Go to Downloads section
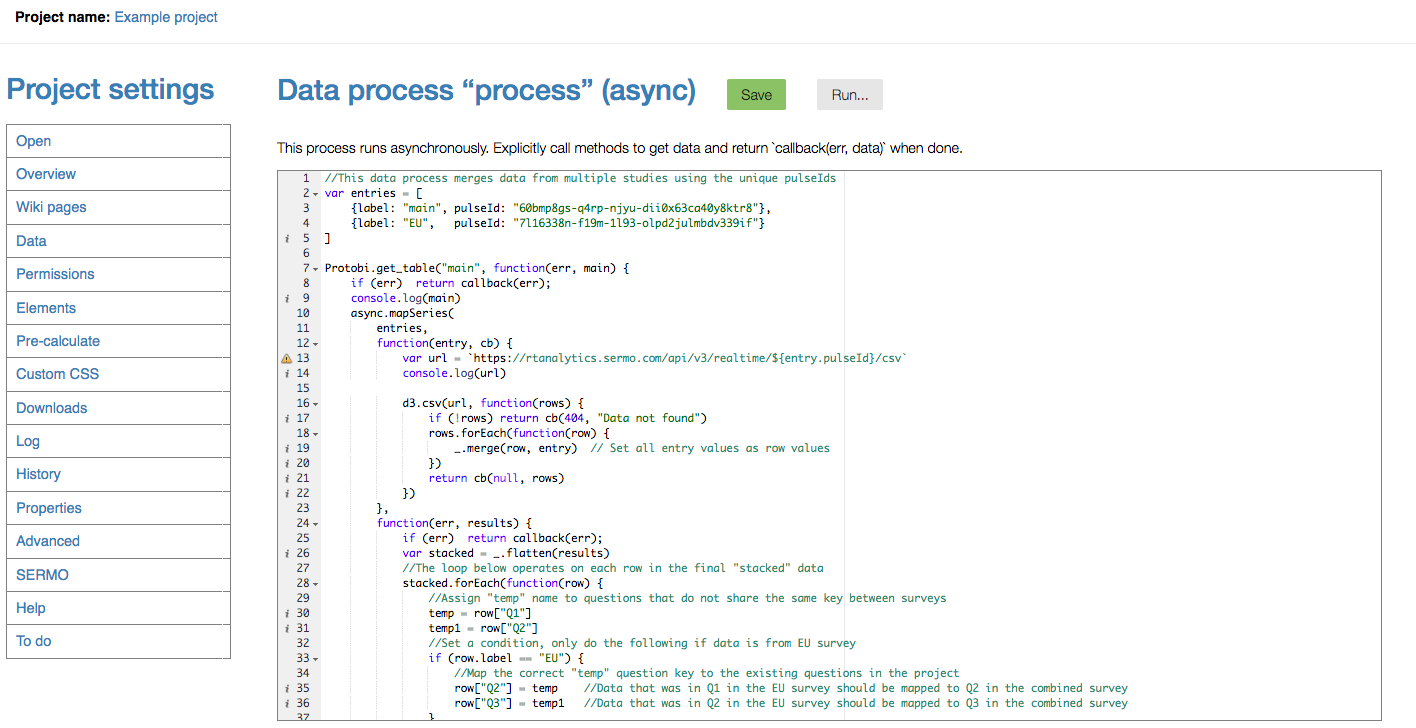The width and height of the screenshot is (1416, 728). click(118, 408)
